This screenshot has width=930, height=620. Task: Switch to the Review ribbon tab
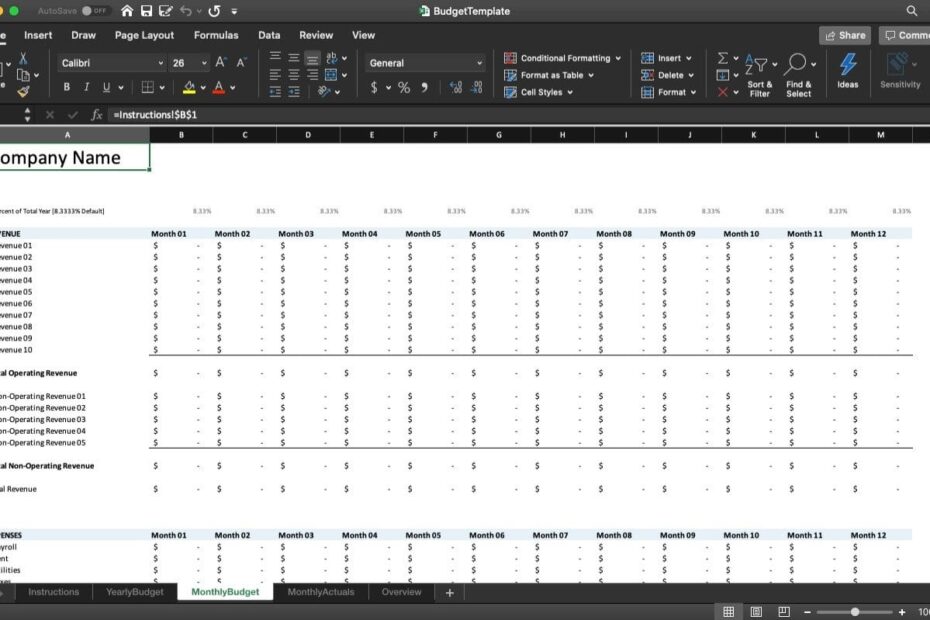316,34
